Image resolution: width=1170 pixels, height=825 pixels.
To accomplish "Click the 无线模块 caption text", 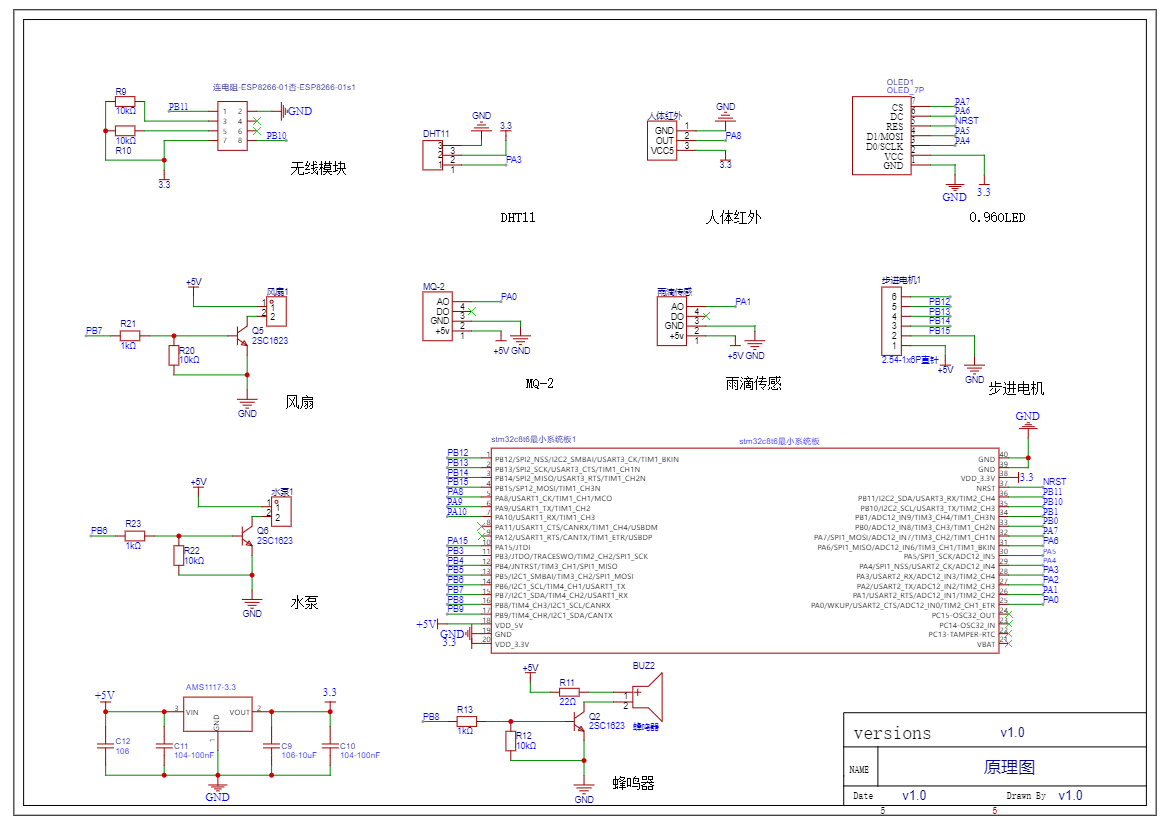I will [x=319, y=169].
